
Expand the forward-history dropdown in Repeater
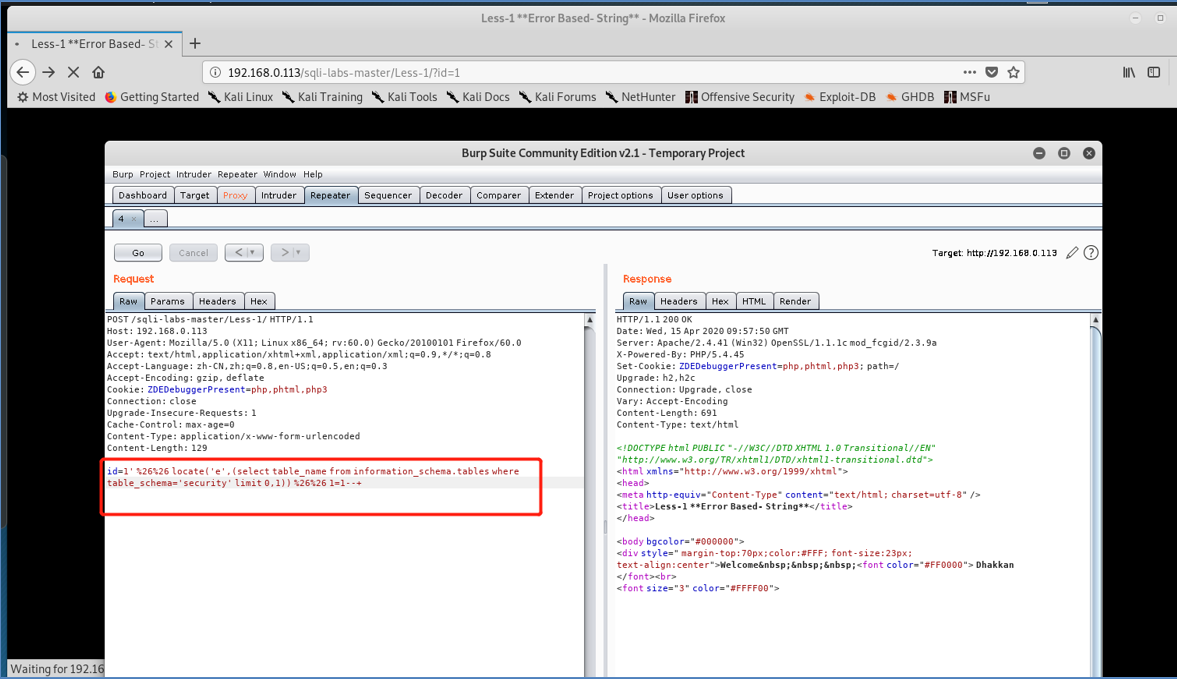[296, 252]
